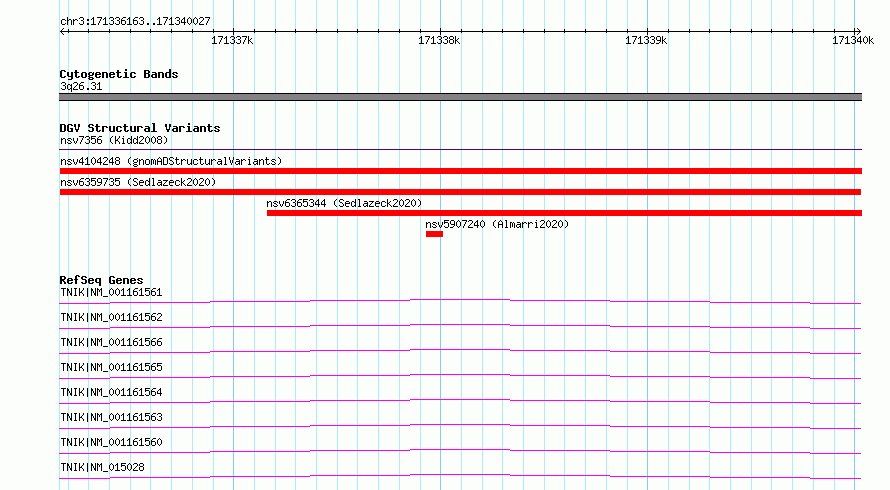This screenshot has width=890, height=490.
Task: Select transcript TNIK|NM_001161564
Action: point(111,392)
